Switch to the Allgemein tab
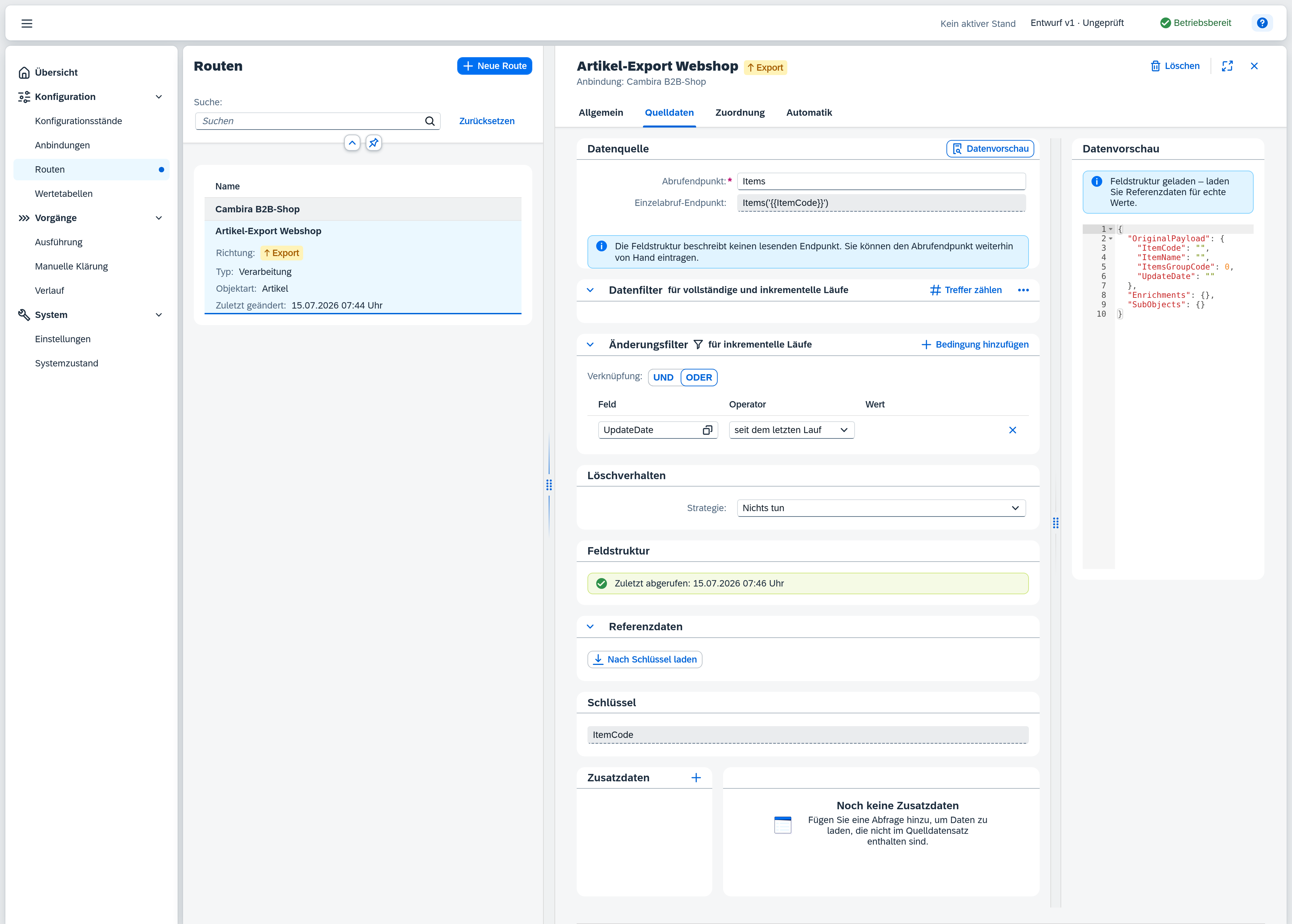 point(600,113)
